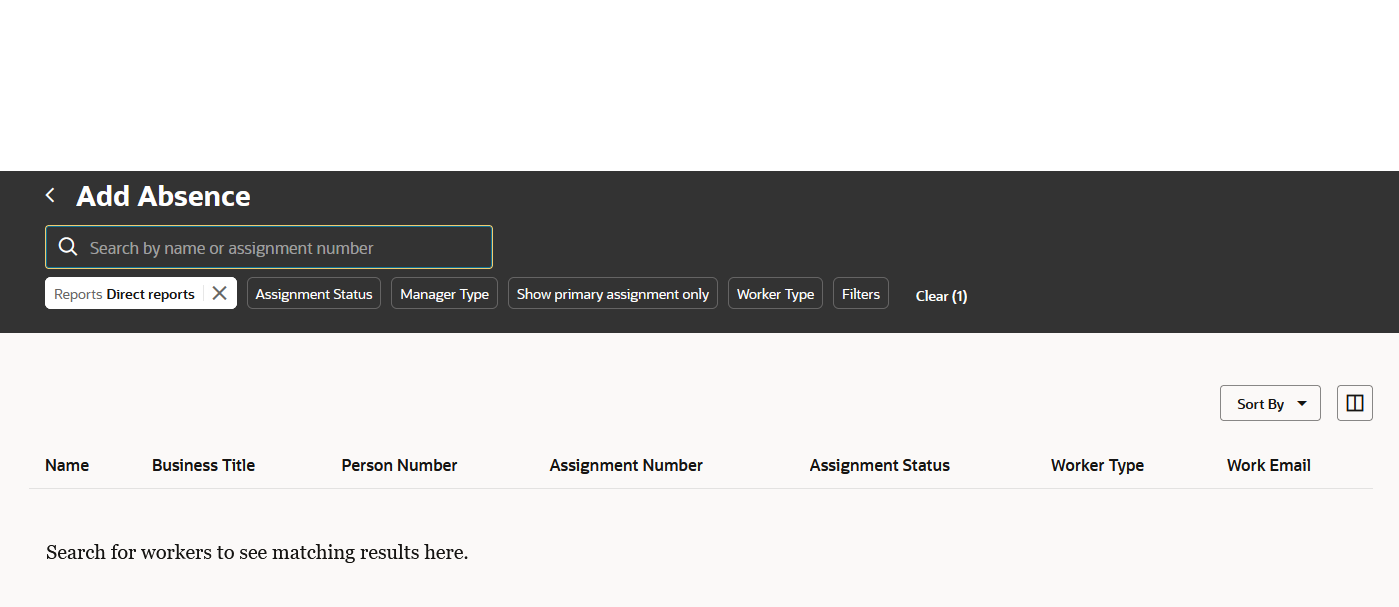Screen dimensions: 1399x607
Task: Click the Work Email column header
Action: click(1269, 465)
